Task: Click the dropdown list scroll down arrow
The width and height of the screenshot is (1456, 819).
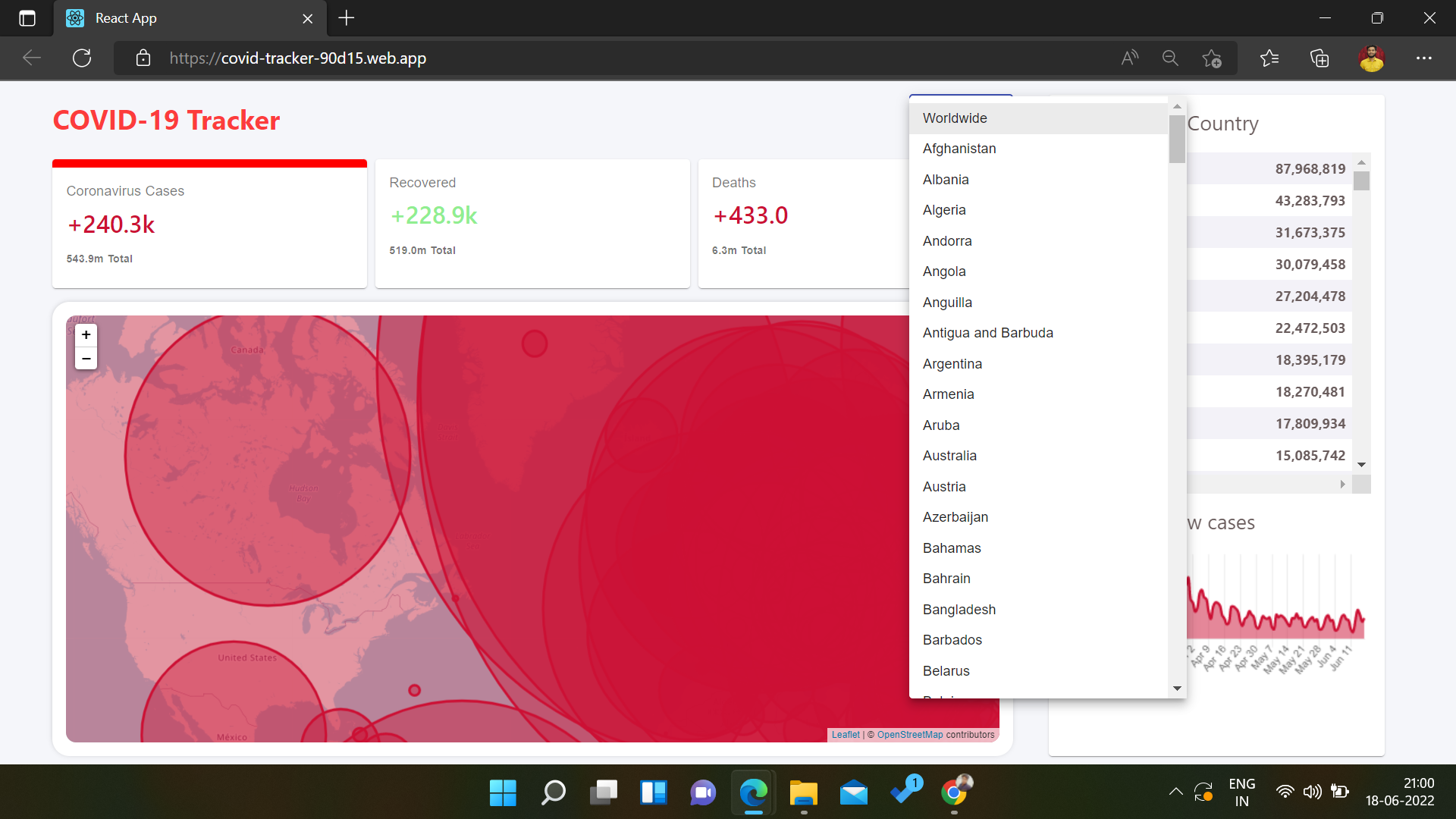Action: click(x=1177, y=689)
